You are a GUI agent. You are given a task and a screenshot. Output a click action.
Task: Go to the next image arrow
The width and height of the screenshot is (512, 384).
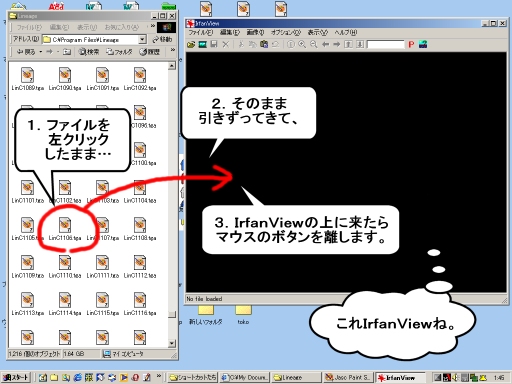tap(337, 44)
